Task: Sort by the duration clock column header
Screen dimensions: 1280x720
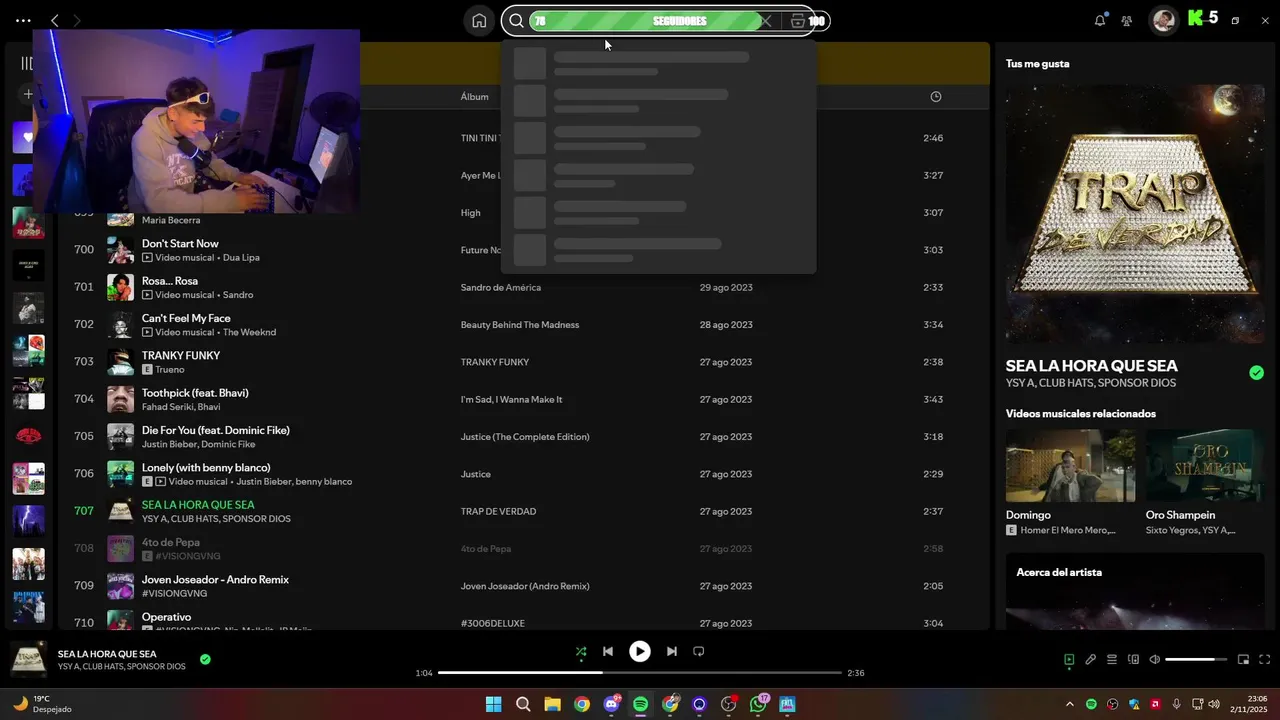Action: pos(936,97)
